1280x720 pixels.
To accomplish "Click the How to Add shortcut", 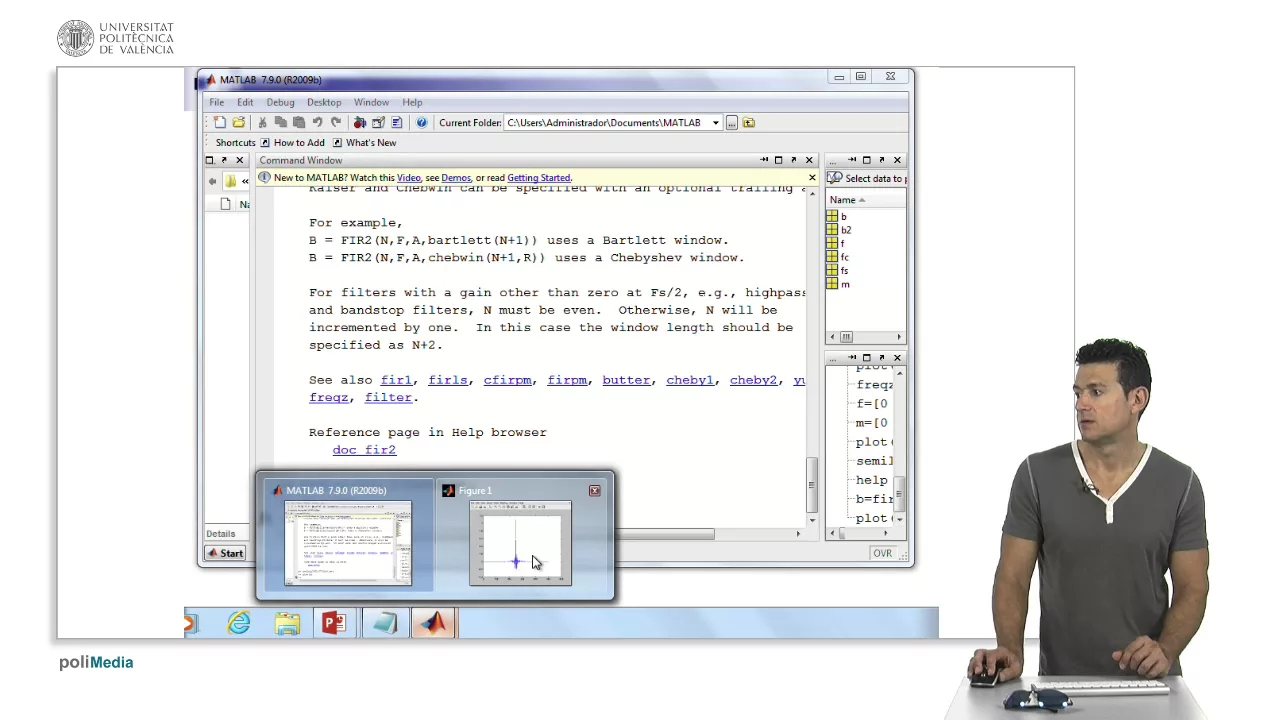I will 292,142.
